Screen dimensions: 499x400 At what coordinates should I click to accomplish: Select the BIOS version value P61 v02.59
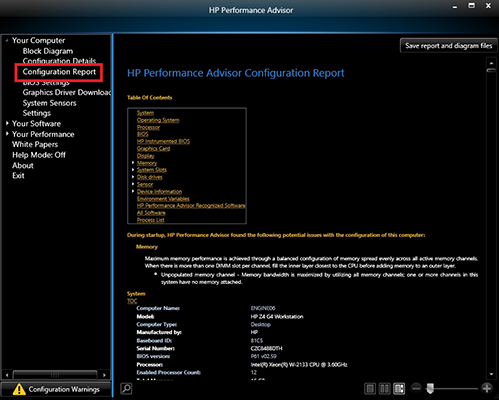point(264,356)
